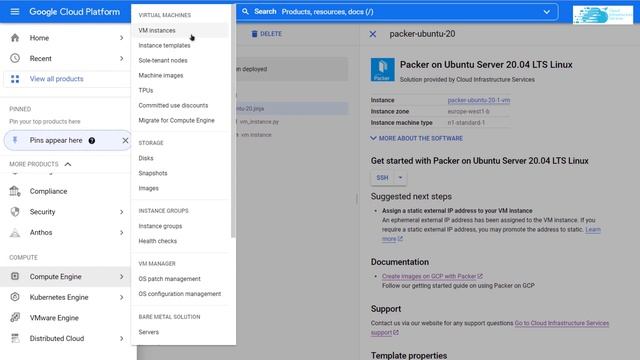This screenshot has width=640, height=360.
Task: Click the VMware Engine icon
Action: (x=15, y=318)
